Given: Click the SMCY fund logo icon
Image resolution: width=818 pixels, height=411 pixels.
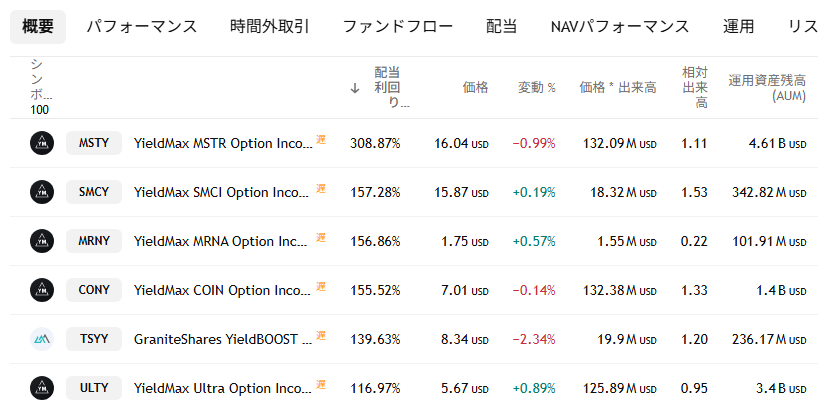Looking at the screenshot, I should point(42,192).
